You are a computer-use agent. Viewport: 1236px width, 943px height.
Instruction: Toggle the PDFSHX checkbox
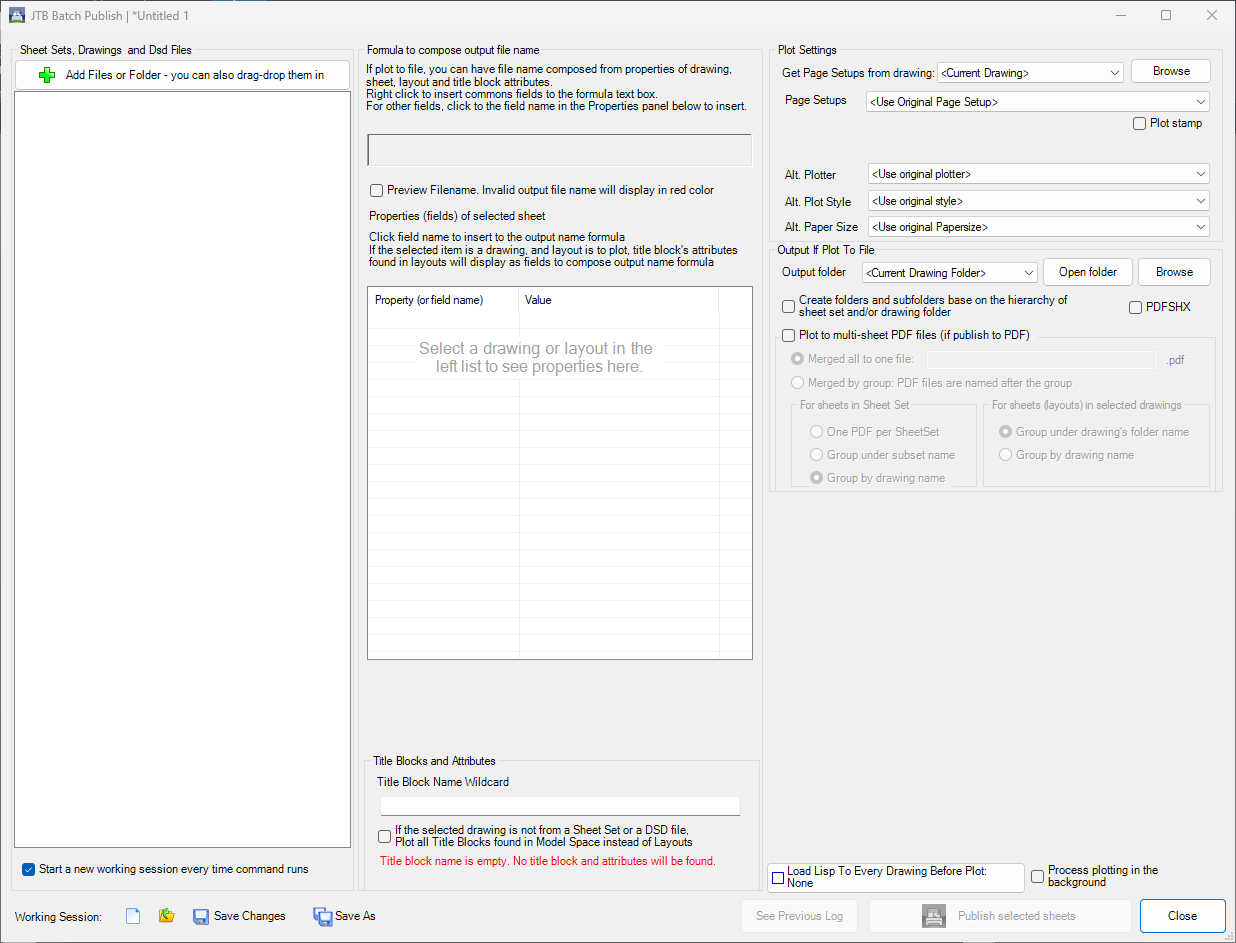pyautogui.click(x=1135, y=307)
